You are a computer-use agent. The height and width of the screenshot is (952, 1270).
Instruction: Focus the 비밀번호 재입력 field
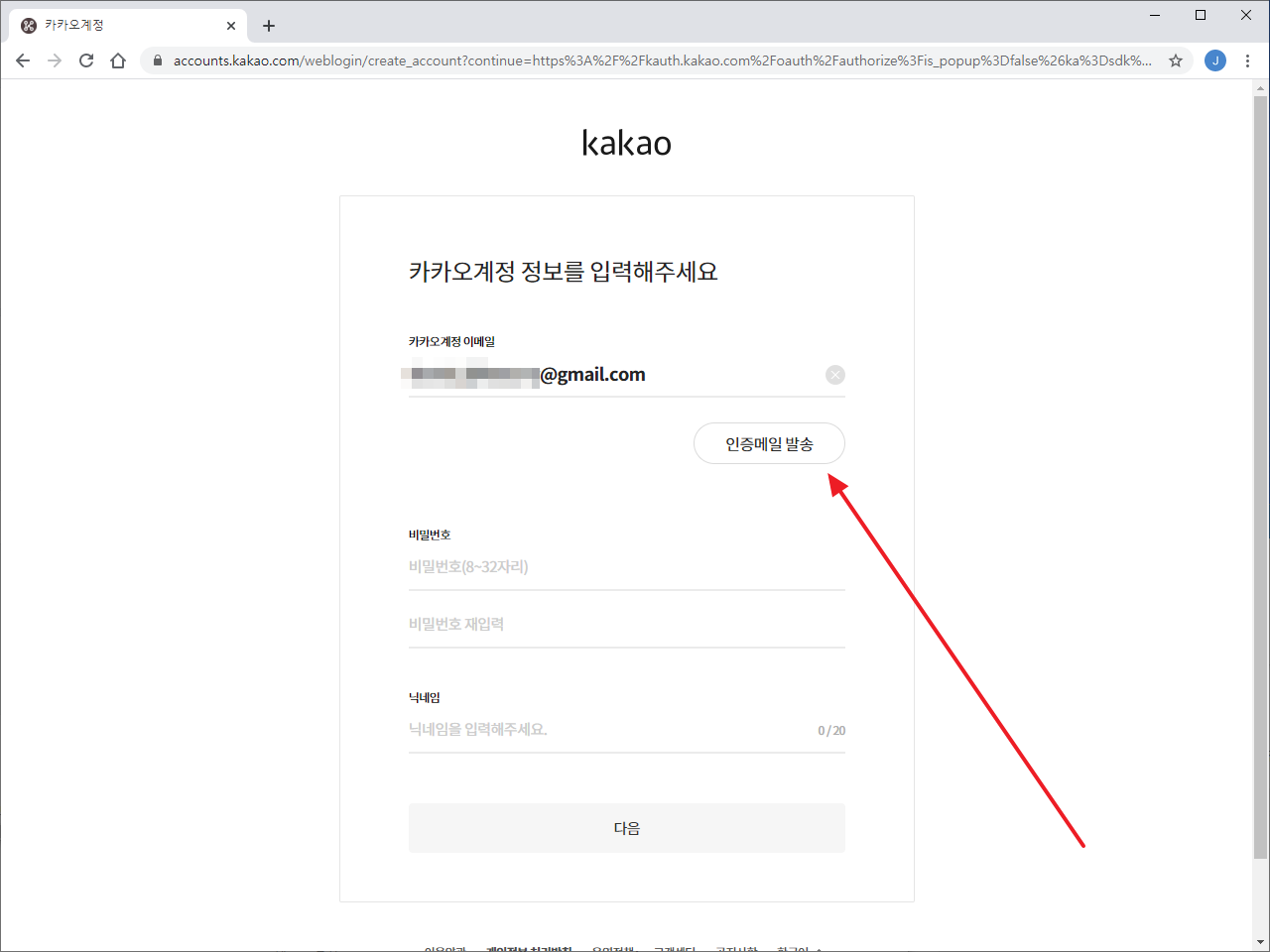coord(627,625)
